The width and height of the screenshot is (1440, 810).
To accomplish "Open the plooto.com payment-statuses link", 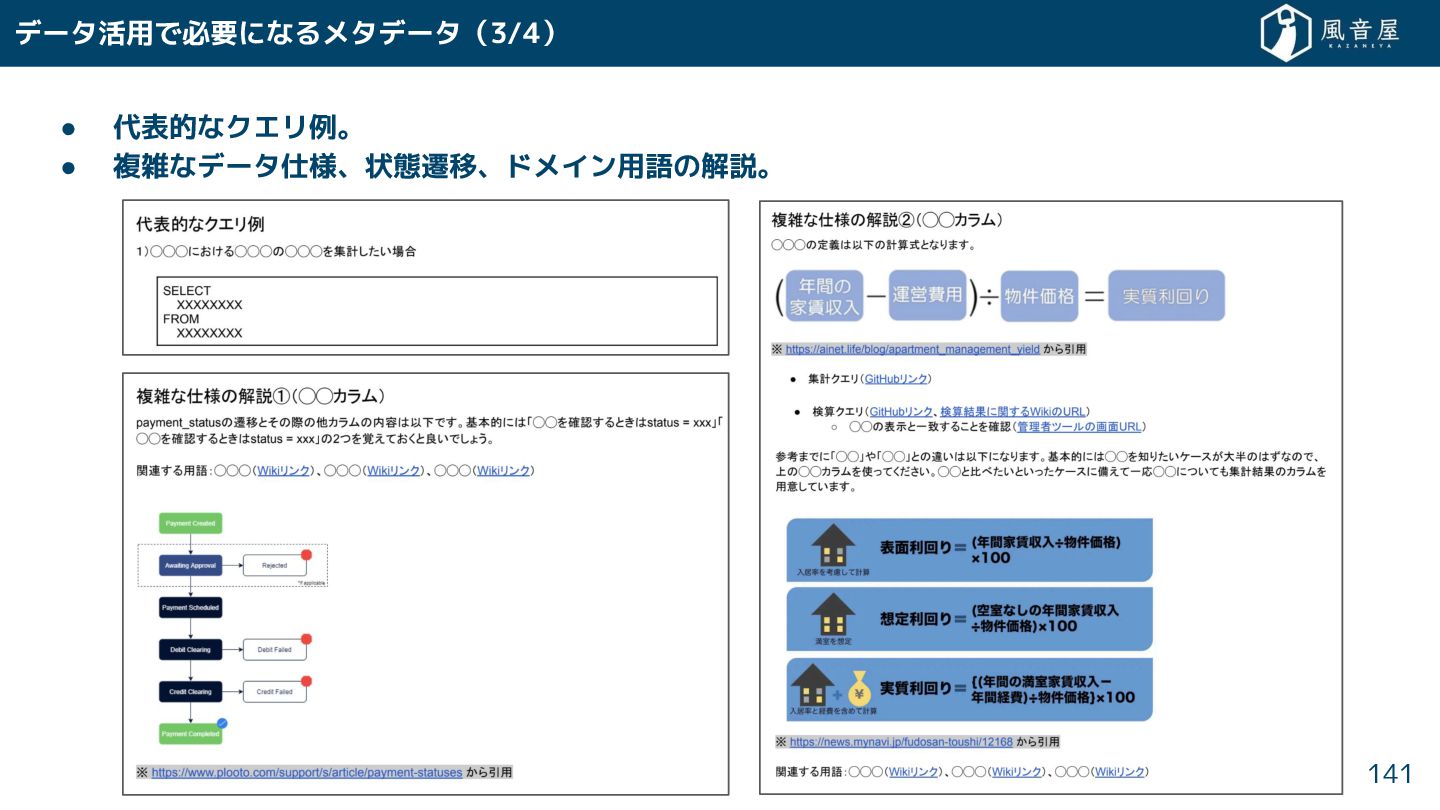I will pos(307,773).
